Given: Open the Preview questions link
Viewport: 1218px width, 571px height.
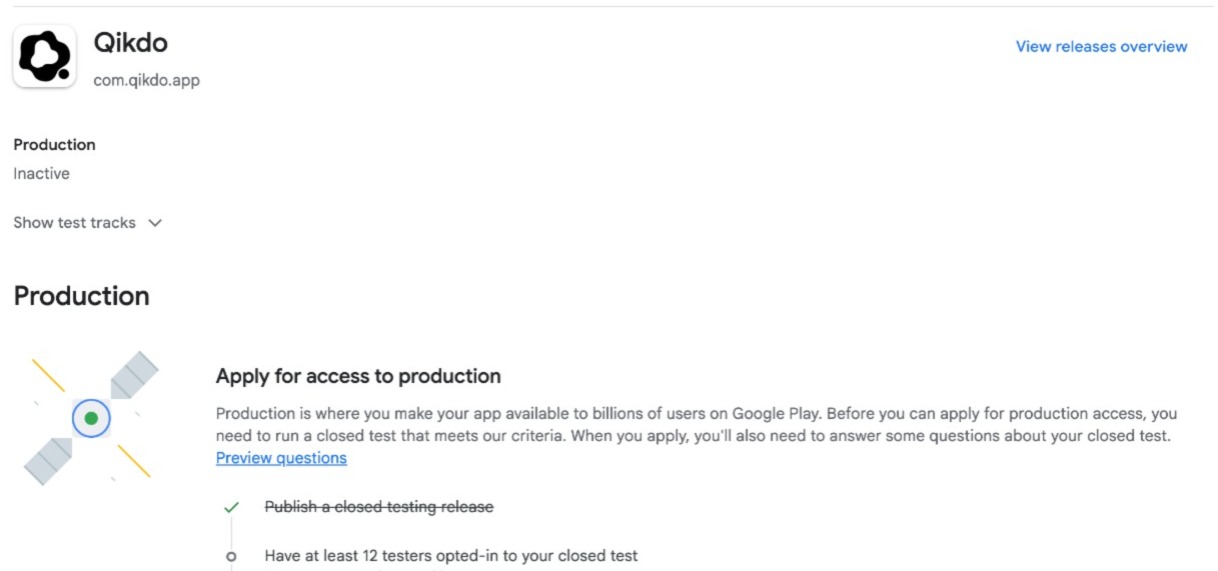Looking at the screenshot, I should click(x=281, y=458).
